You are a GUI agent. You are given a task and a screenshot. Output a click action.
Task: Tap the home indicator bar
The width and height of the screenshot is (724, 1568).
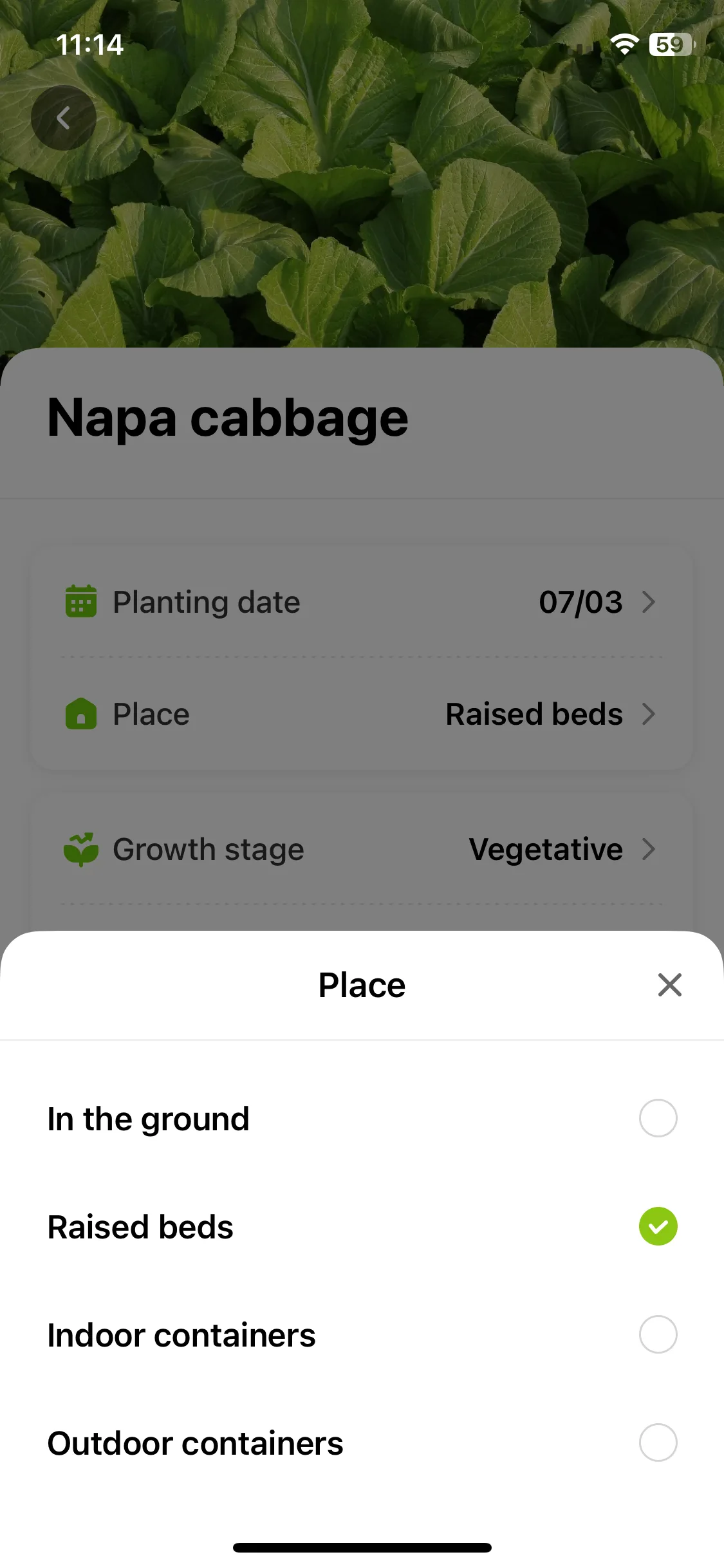[x=362, y=1547]
